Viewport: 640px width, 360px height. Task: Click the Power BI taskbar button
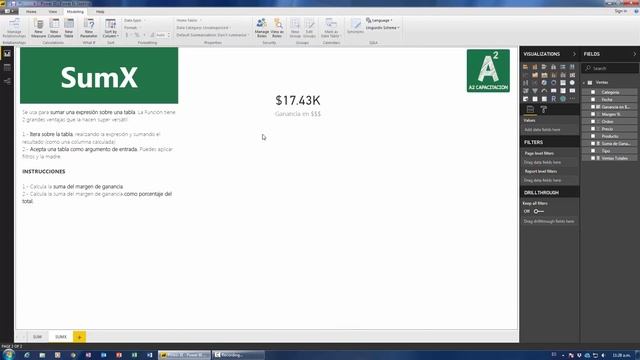184,355
